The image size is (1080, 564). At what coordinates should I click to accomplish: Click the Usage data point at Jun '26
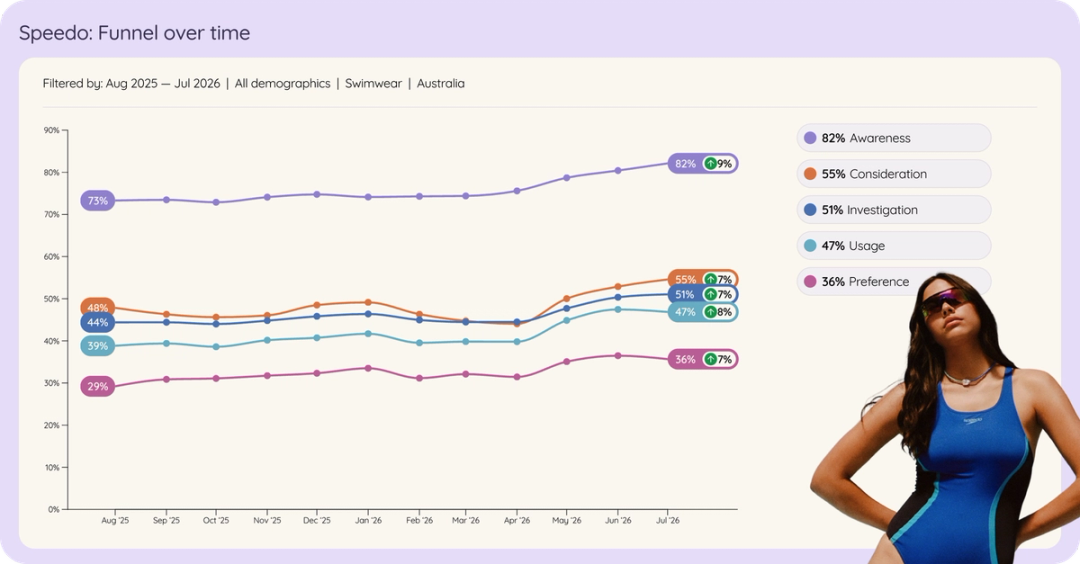click(618, 309)
